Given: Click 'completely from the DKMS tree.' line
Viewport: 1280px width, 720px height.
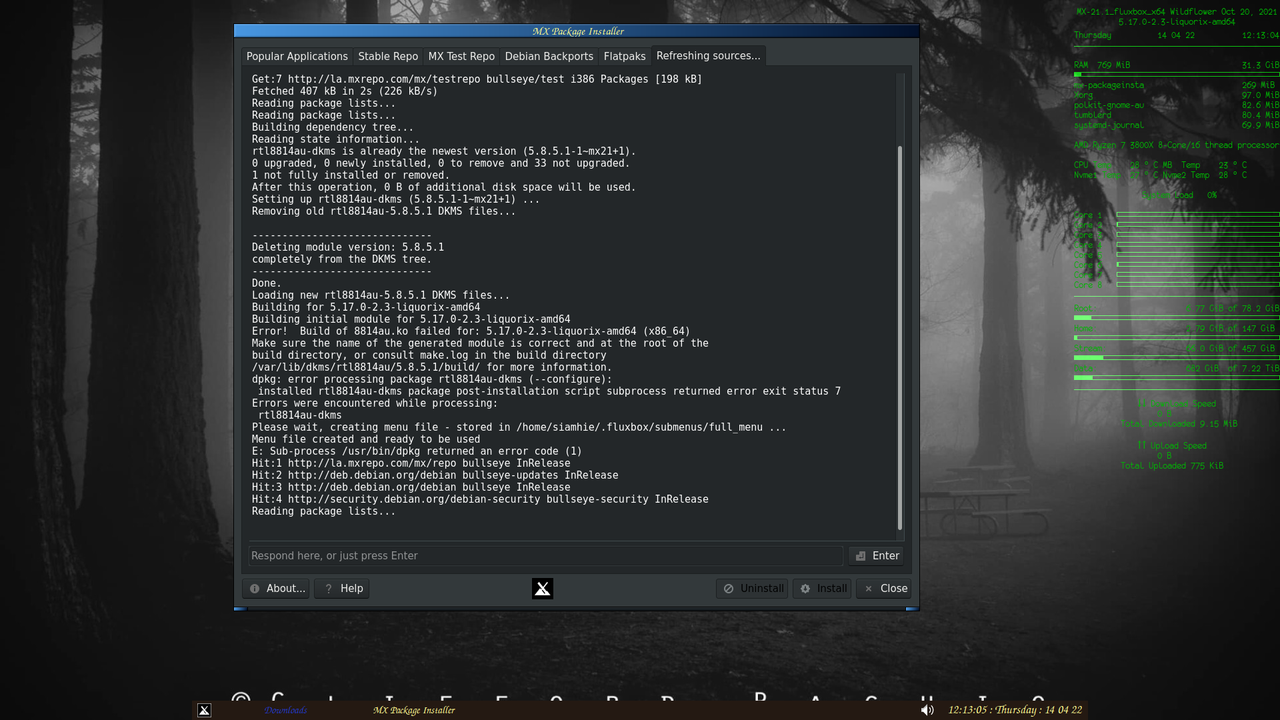Looking at the screenshot, I should coord(341,259).
